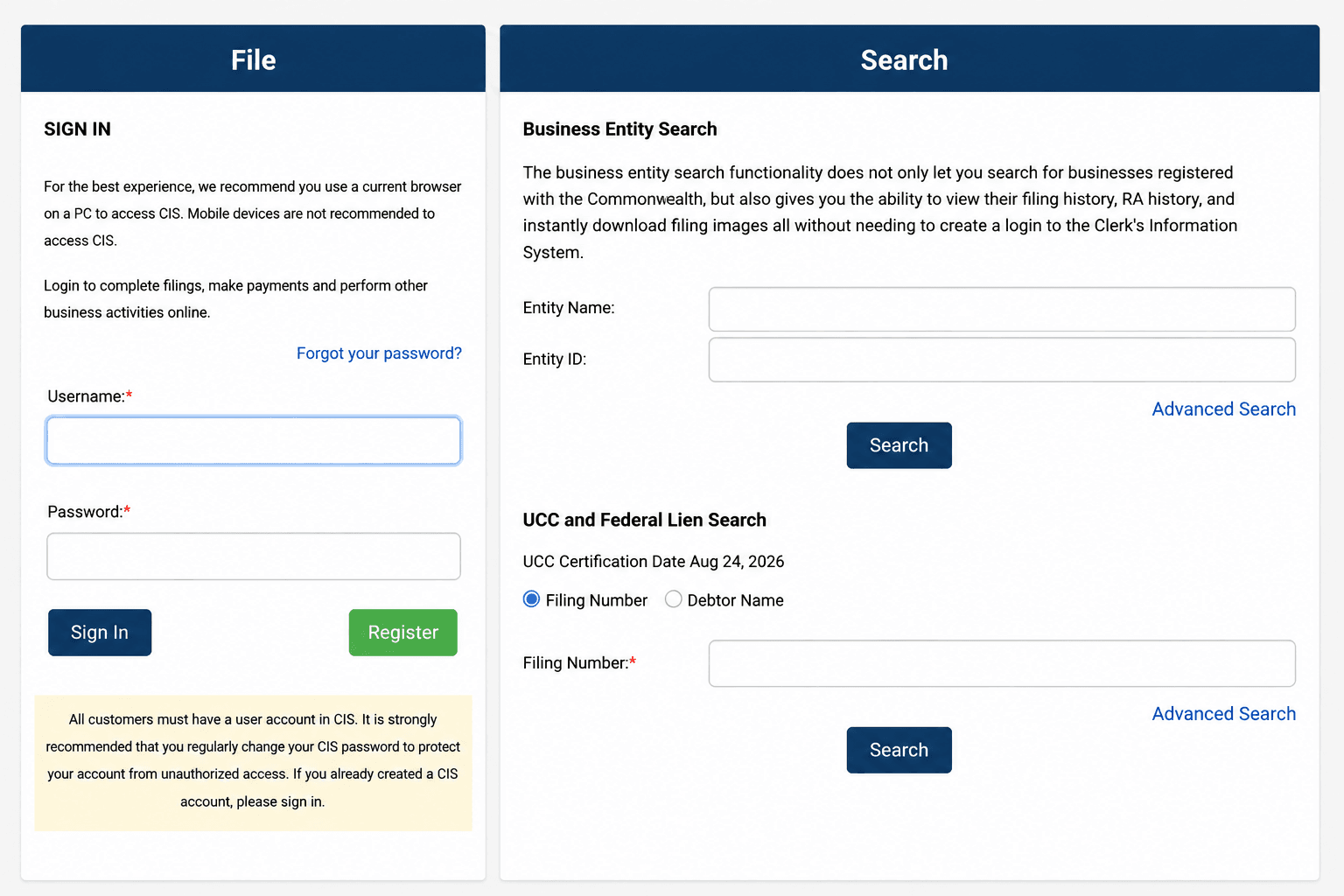Click the Password label
1344x896 pixels.
coord(88,512)
